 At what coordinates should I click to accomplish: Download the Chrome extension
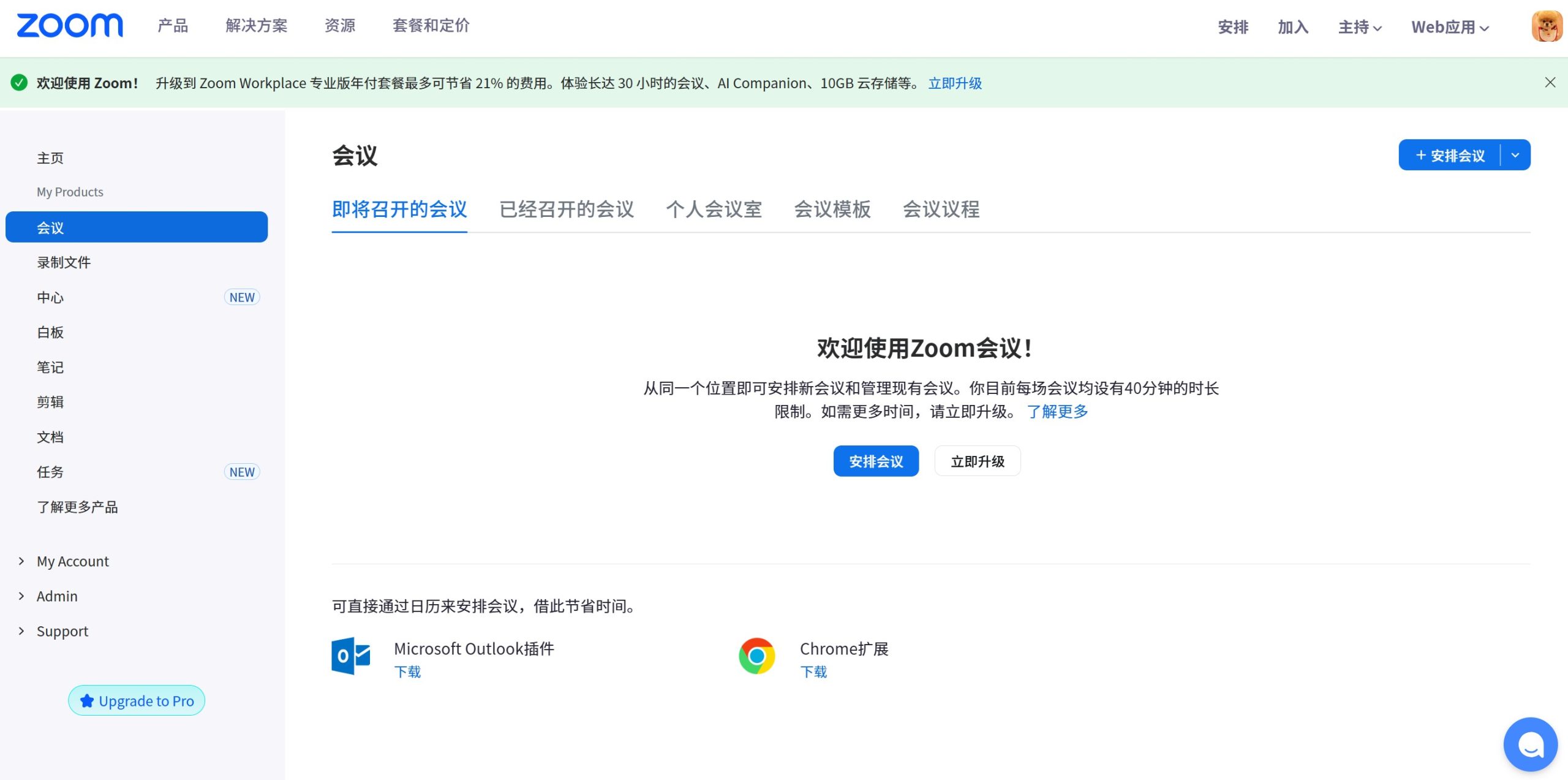pos(813,672)
